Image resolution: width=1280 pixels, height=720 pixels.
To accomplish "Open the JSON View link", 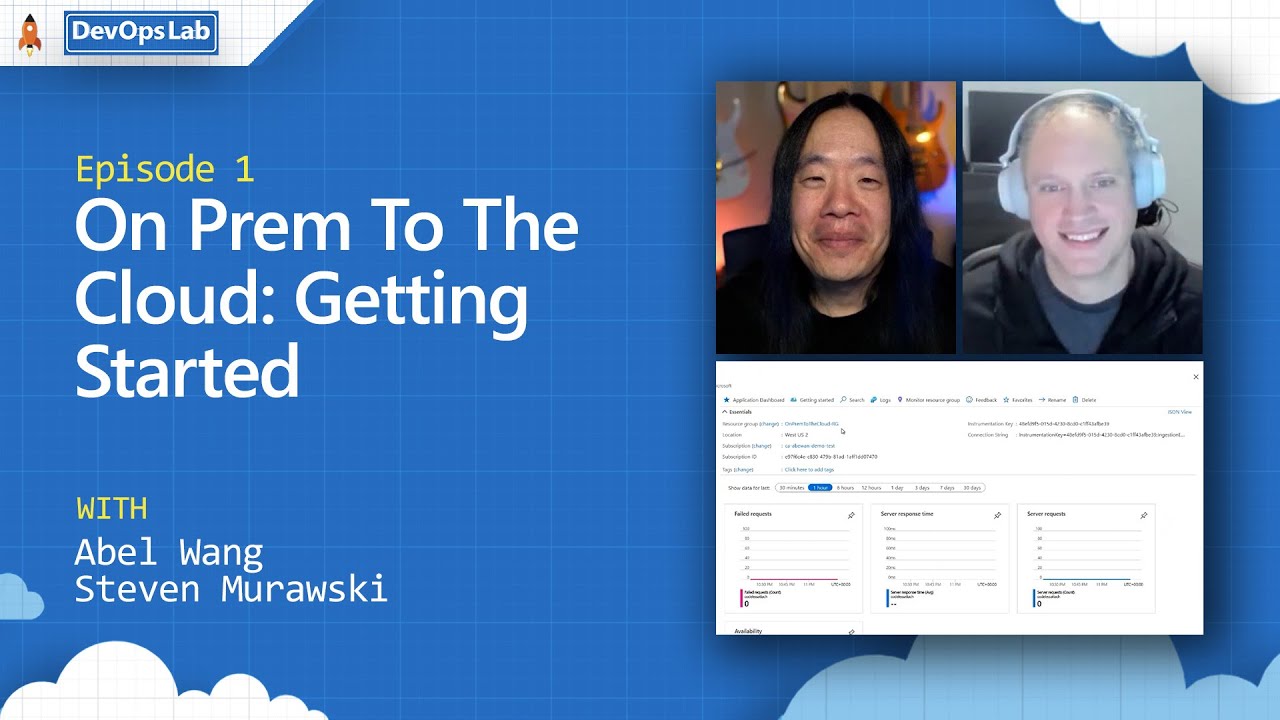I will click(1180, 412).
